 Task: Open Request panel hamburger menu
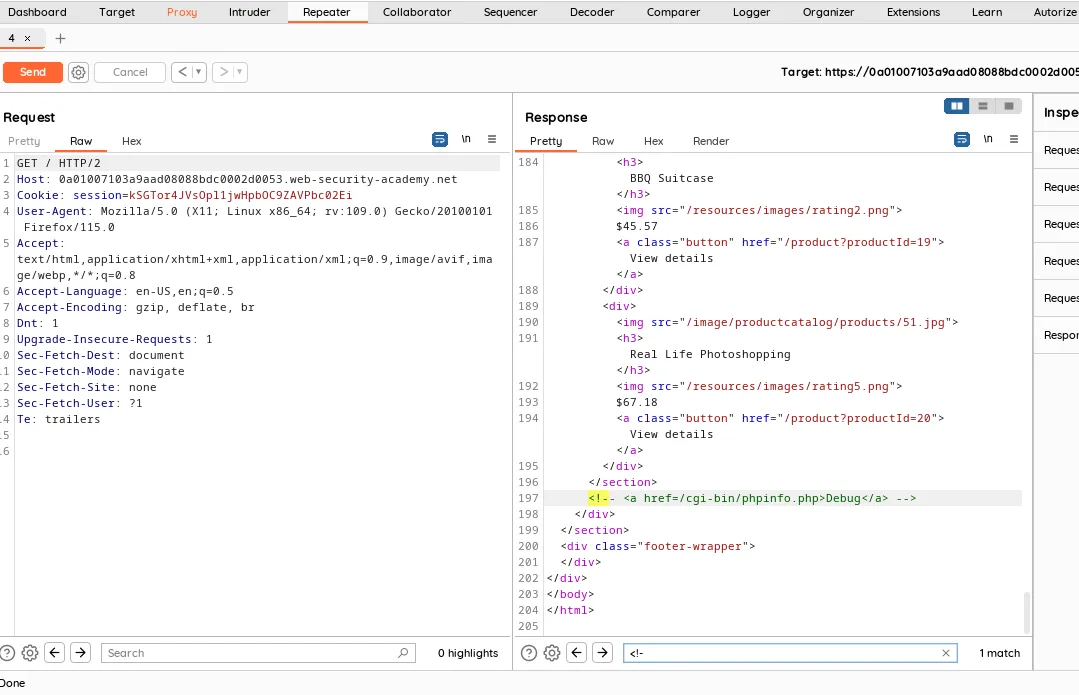click(x=492, y=139)
